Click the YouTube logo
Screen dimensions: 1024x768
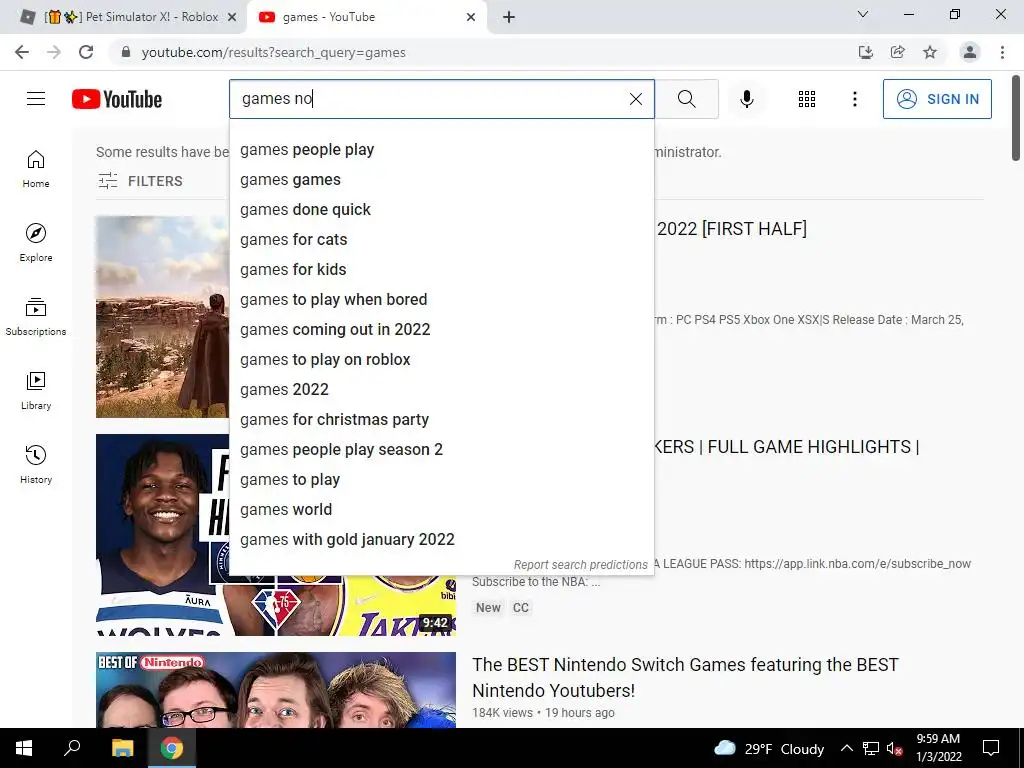[117, 99]
